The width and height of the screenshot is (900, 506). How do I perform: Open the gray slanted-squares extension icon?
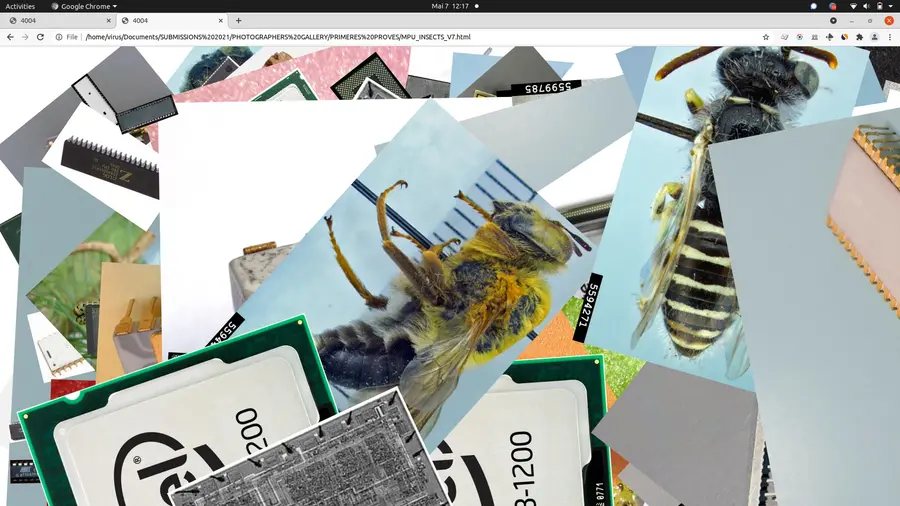click(785, 37)
